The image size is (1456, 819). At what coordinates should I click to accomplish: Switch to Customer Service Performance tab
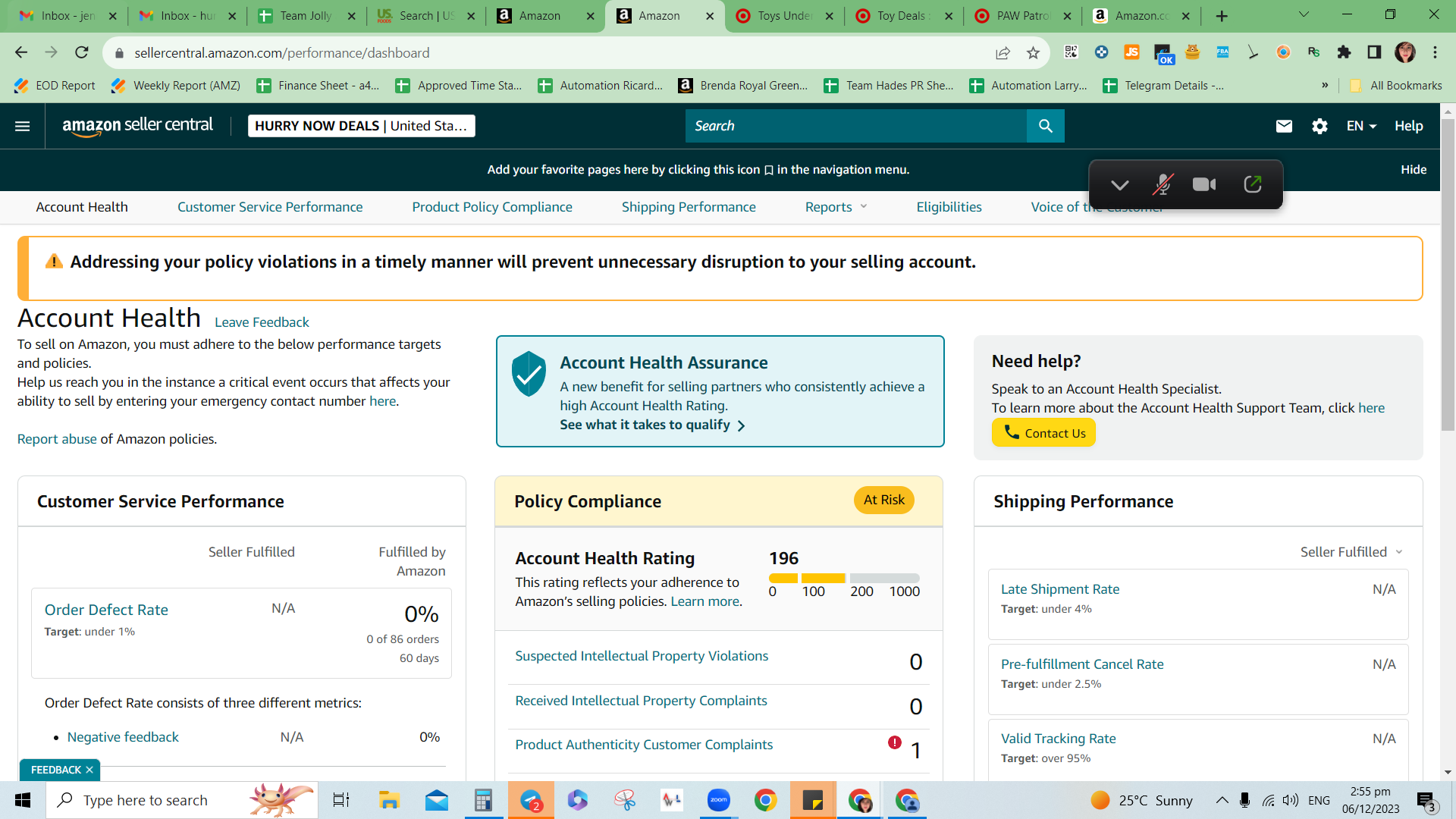(270, 207)
